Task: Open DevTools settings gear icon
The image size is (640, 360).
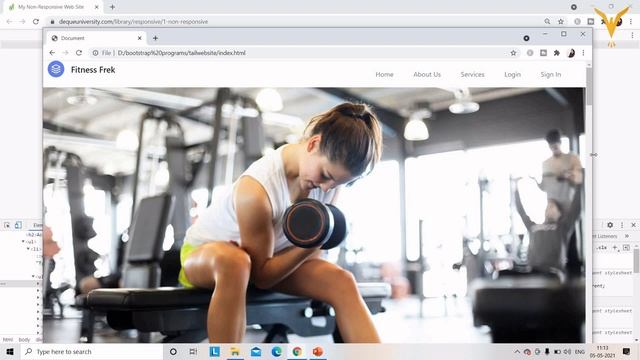Action: (x=610, y=225)
